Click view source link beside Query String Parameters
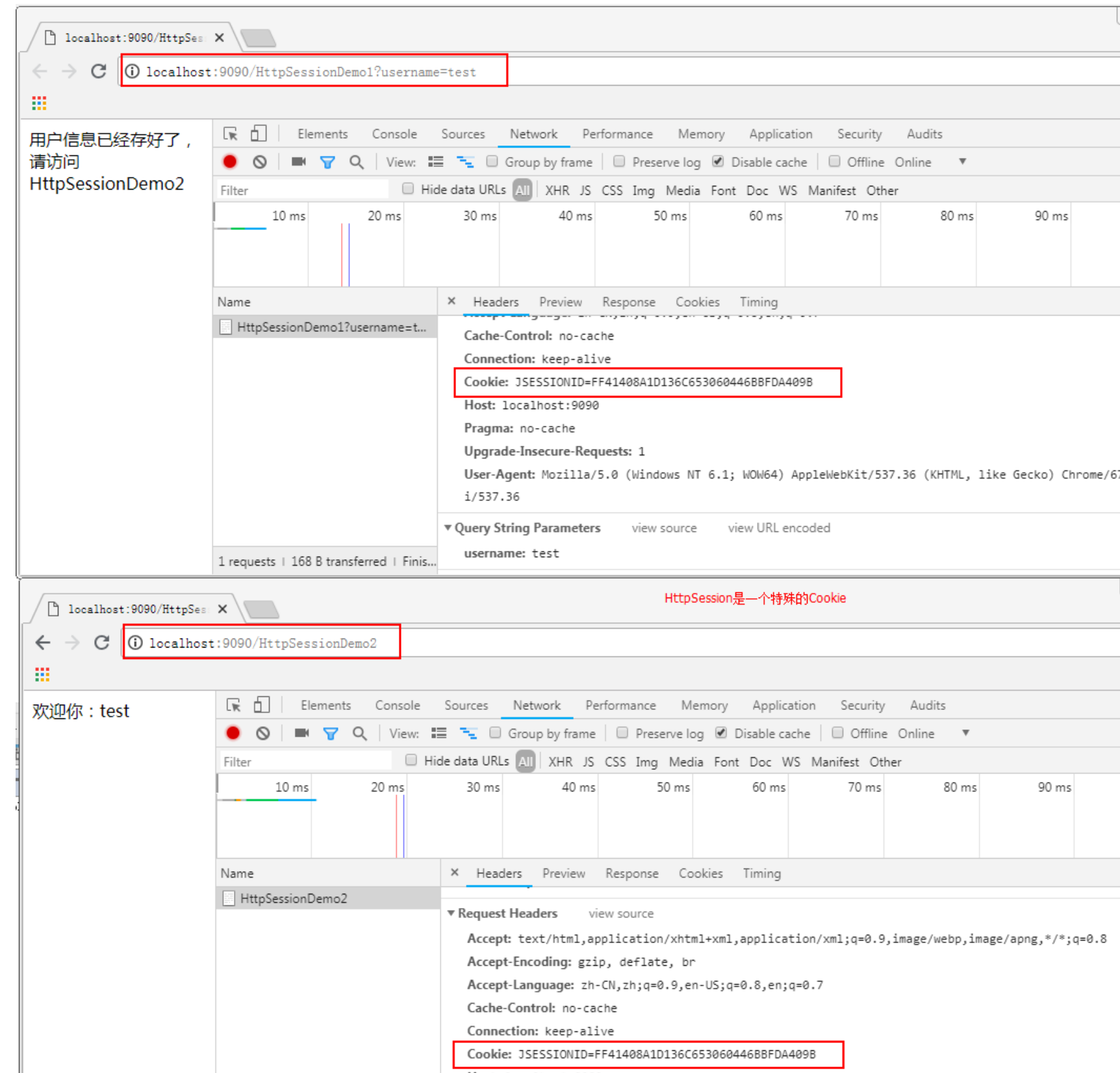Screen dimensions: 1120x1073 coord(664,528)
